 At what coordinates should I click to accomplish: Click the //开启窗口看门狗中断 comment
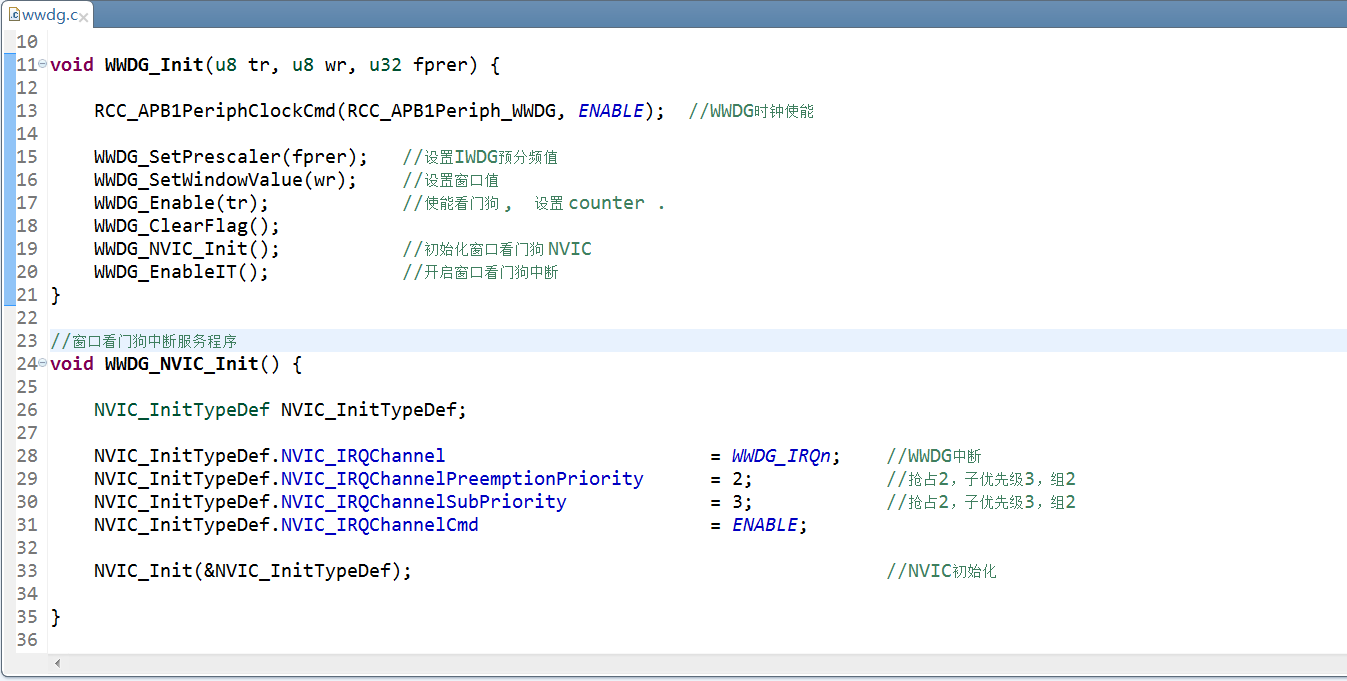[x=480, y=272]
